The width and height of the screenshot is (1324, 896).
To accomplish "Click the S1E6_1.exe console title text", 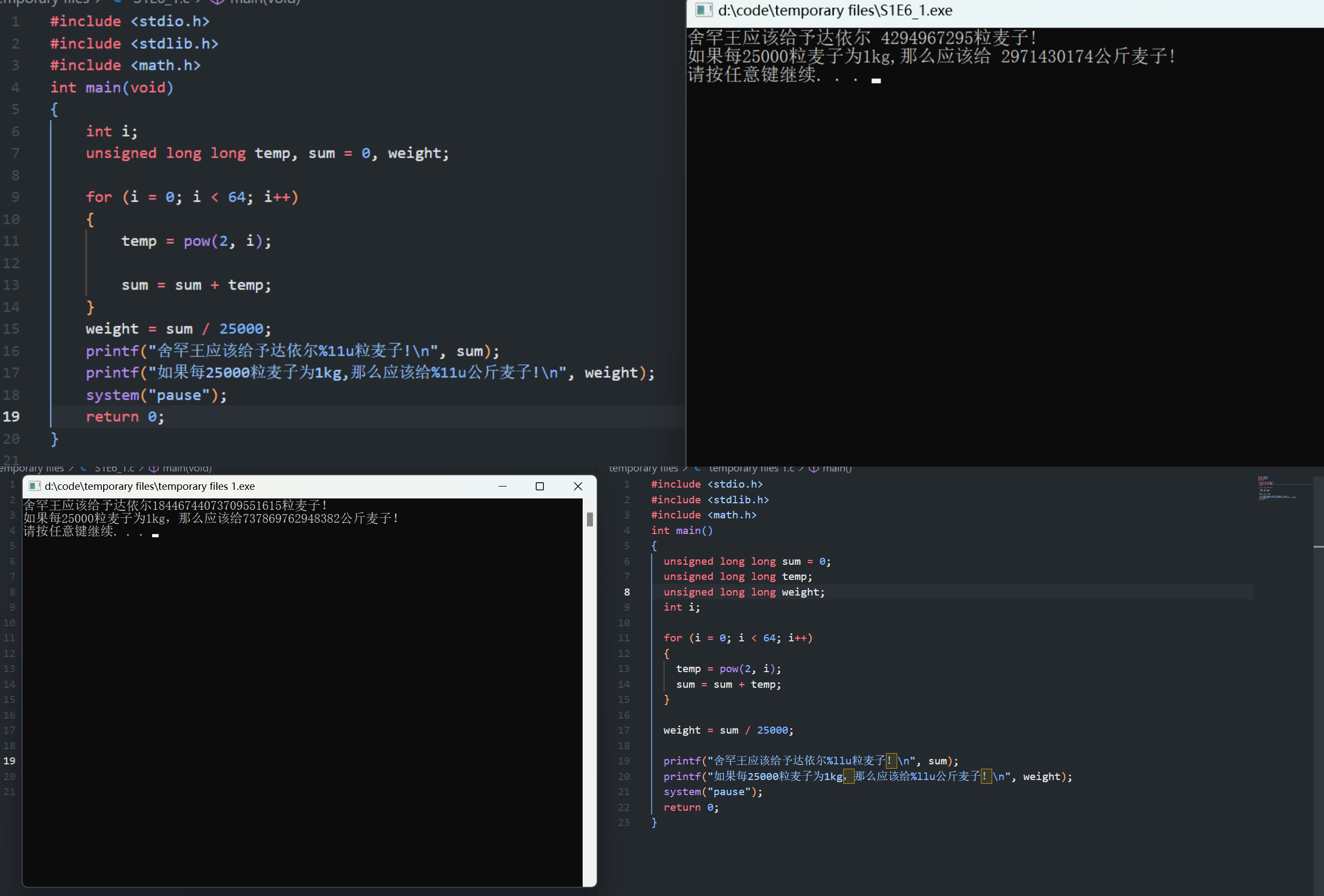I will tap(835, 10).
